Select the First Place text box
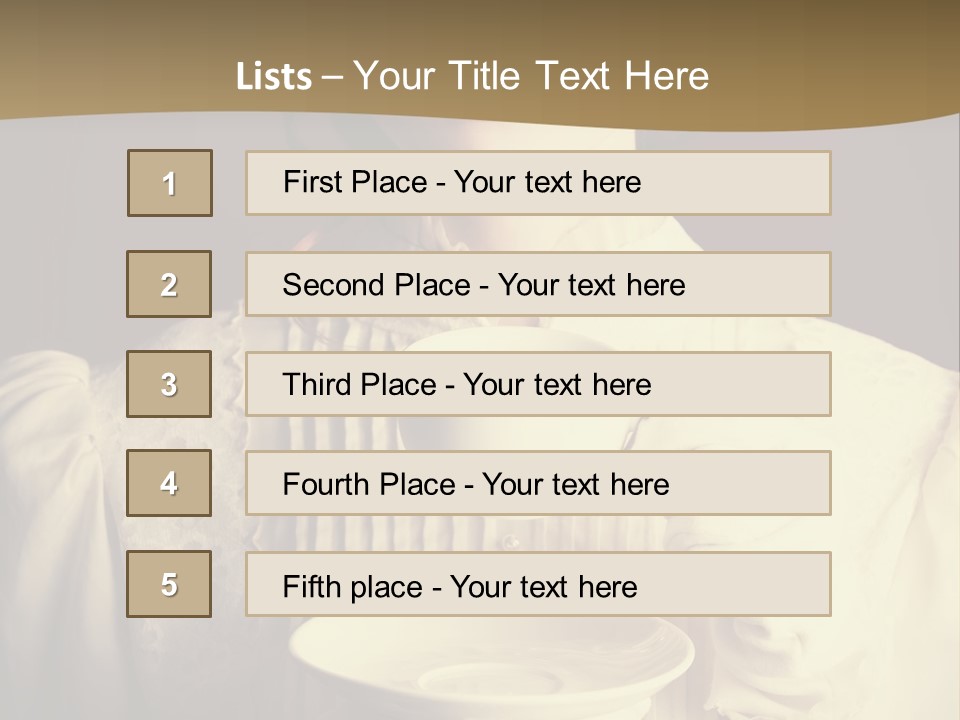The height and width of the screenshot is (720, 960). coord(740,183)
